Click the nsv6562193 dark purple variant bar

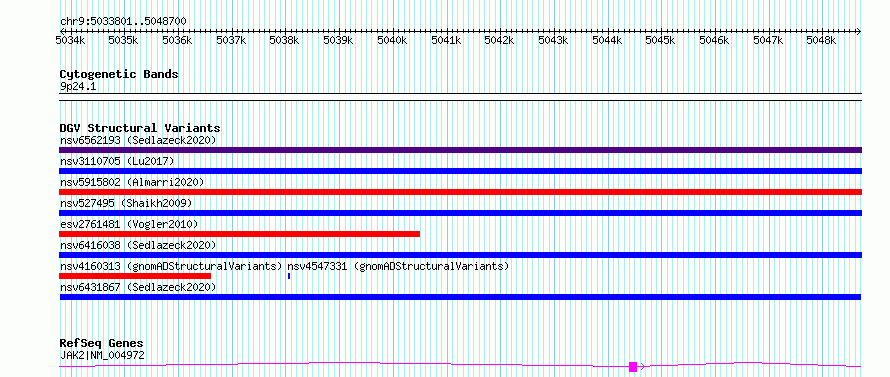tap(460, 150)
